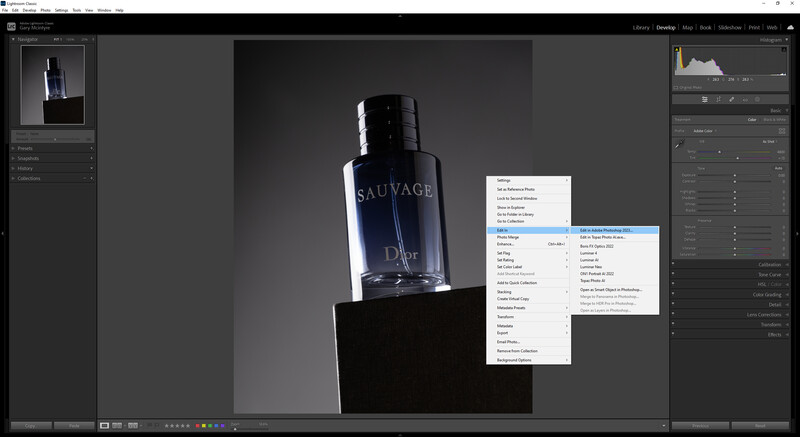Viewport: 800px width, 437px height.
Task: Open the toolbar options dropdown arrow
Action: [x=663, y=425]
